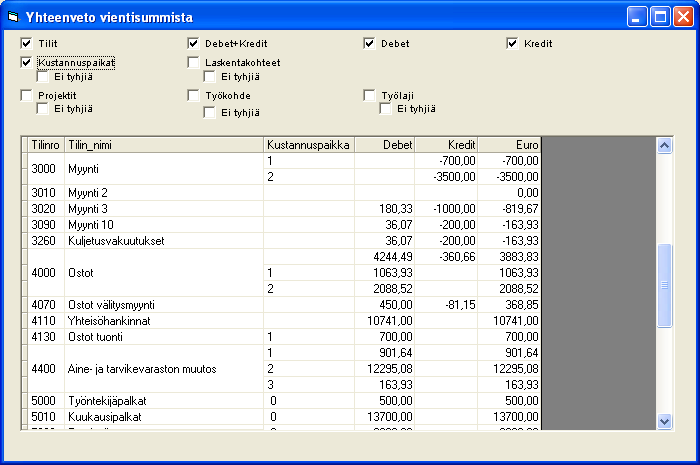Click the table scrollbar up arrow
The height and width of the screenshot is (465, 700).
click(664, 145)
